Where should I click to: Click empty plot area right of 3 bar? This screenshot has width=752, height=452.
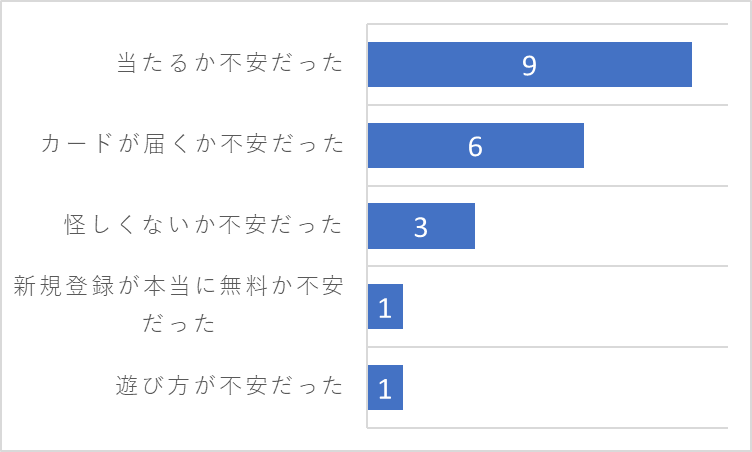click(x=601, y=226)
